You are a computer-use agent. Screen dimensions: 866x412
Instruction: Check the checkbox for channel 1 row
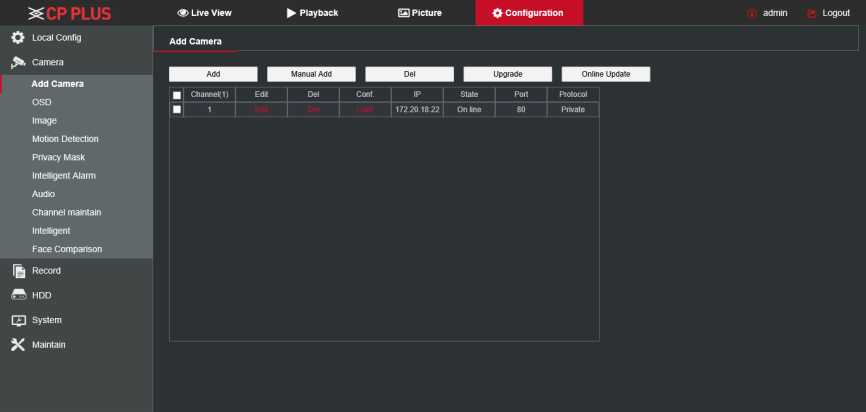point(177,109)
